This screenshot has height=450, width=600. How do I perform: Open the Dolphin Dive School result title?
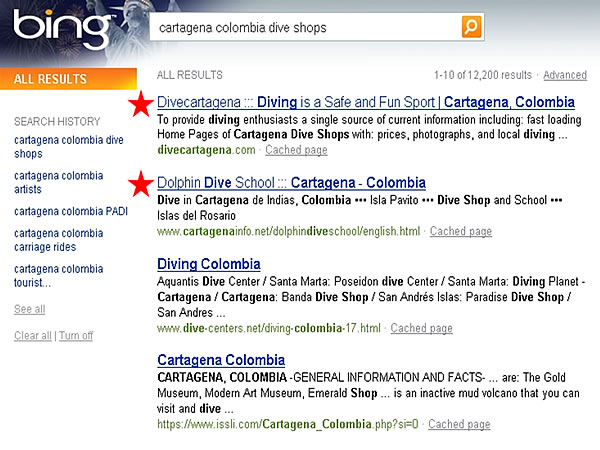291,183
